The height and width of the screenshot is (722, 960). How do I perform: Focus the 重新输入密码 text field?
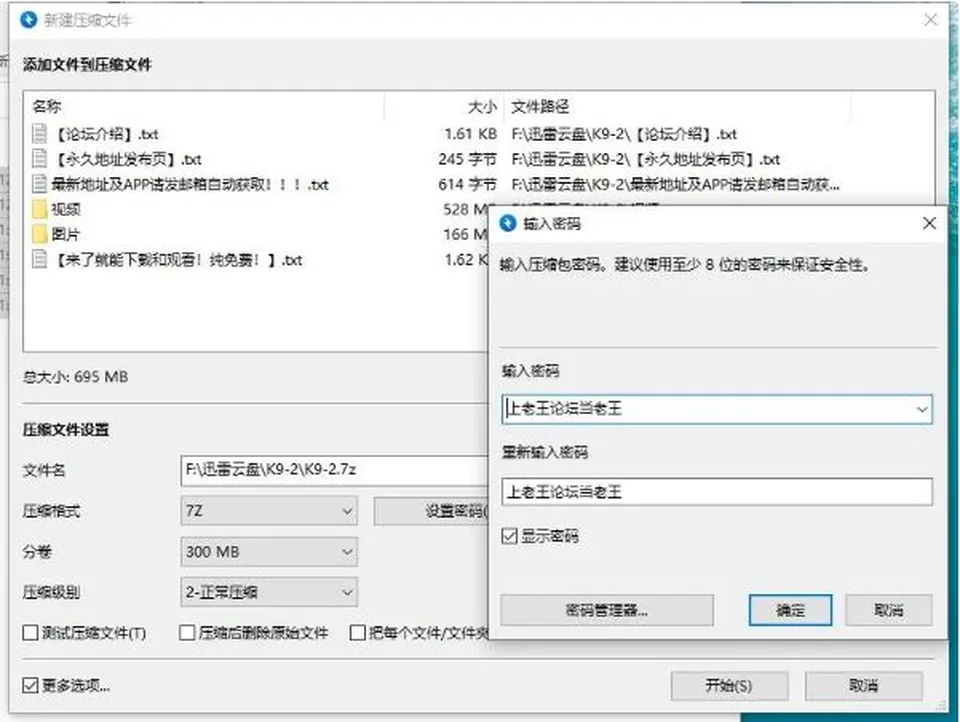[717, 492]
